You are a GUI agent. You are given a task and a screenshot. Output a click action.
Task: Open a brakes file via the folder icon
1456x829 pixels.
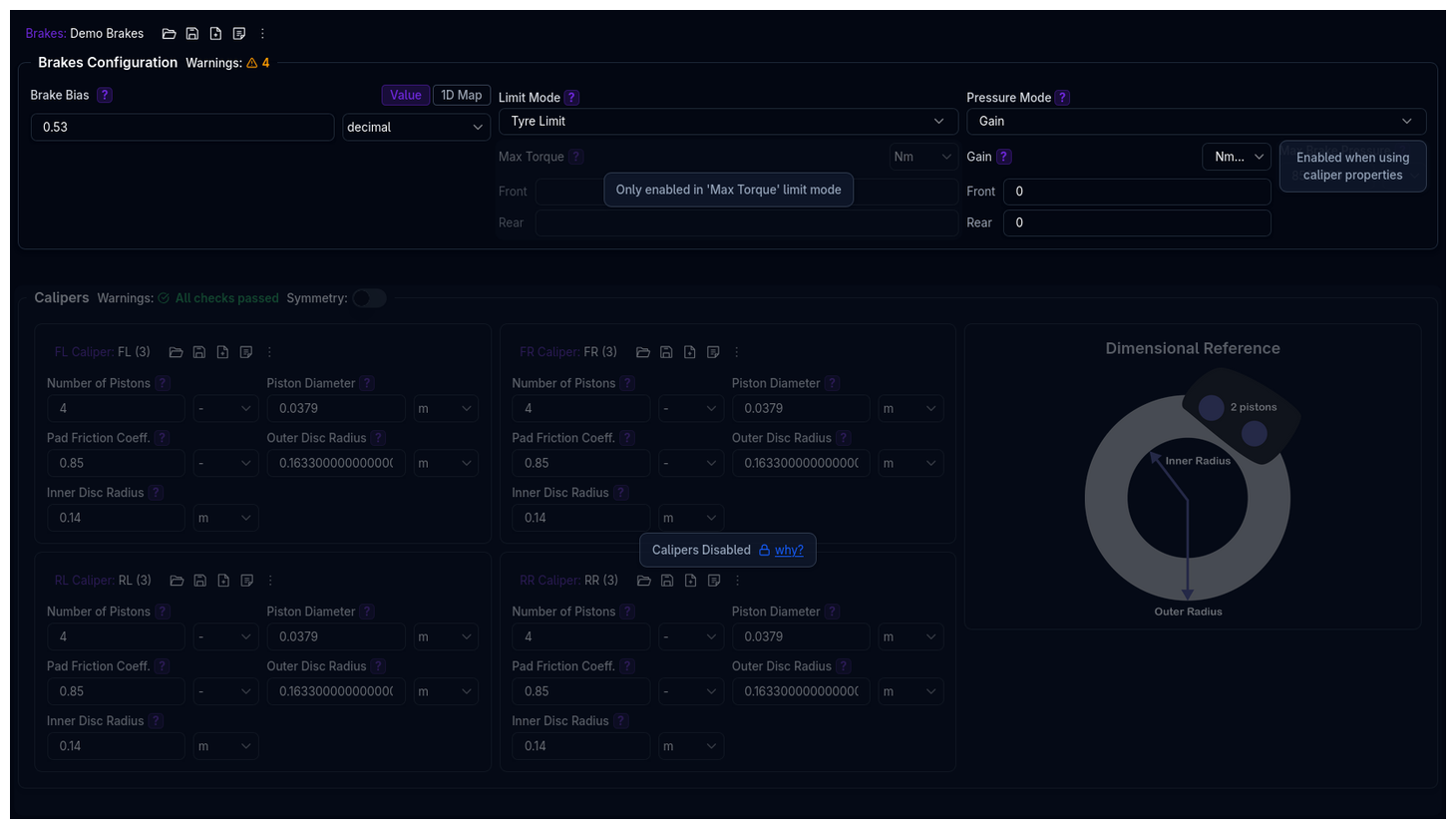click(x=169, y=33)
